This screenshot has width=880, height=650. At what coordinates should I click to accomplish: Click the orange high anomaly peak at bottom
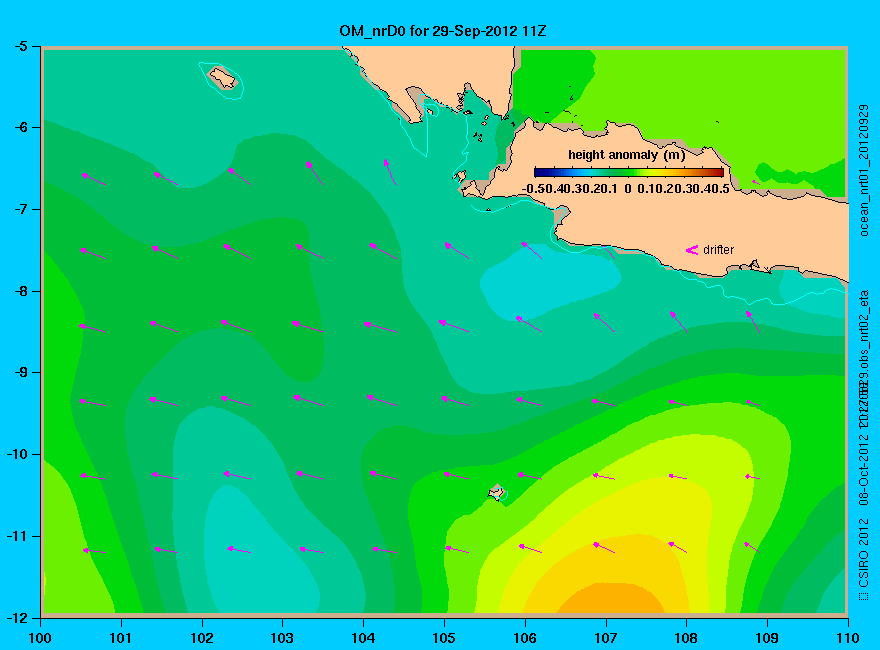coord(612,599)
